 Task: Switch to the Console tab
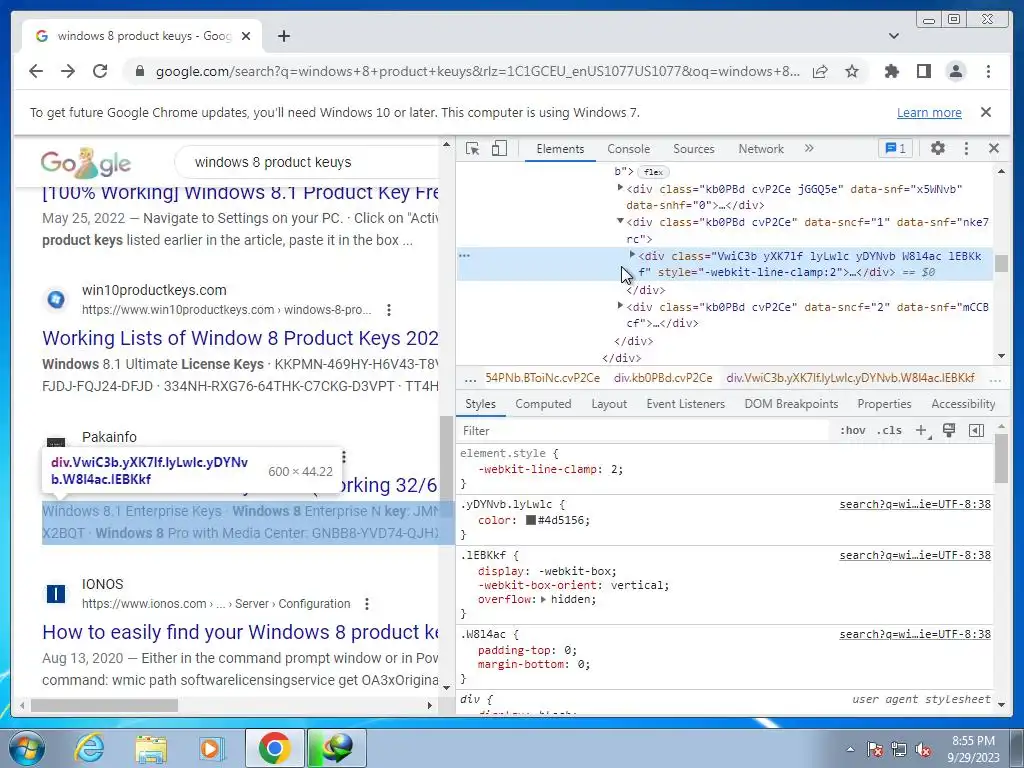point(628,149)
